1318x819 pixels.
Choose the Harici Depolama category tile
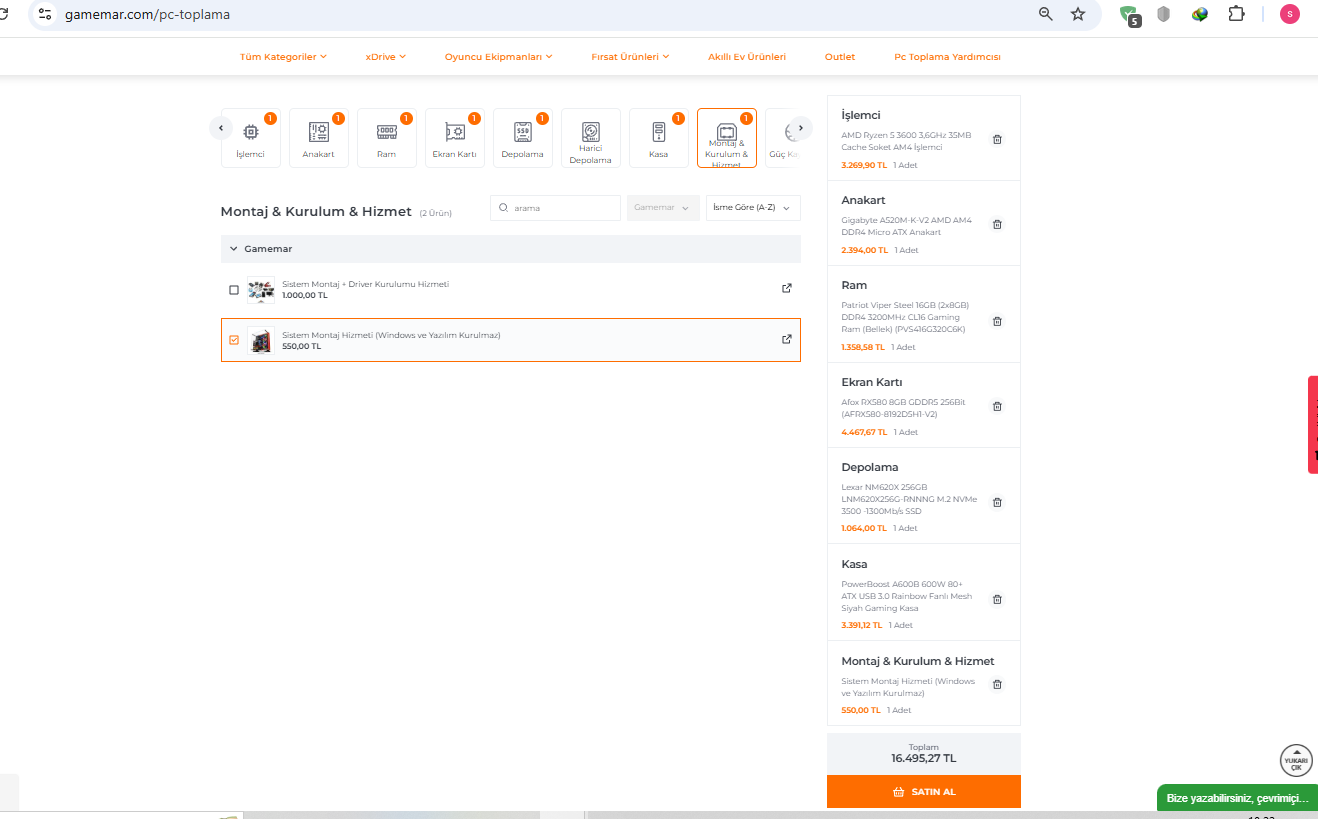point(590,138)
